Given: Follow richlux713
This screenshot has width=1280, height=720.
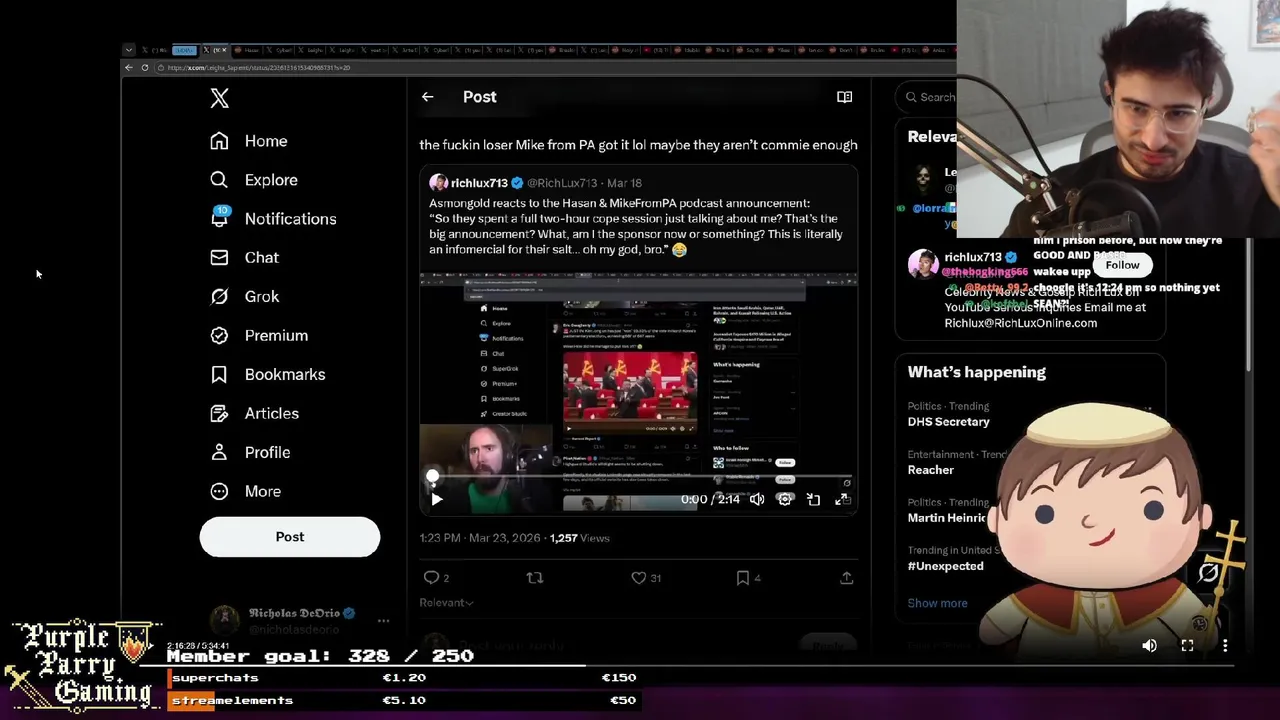Looking at the screenshot, I should 1122,265.
